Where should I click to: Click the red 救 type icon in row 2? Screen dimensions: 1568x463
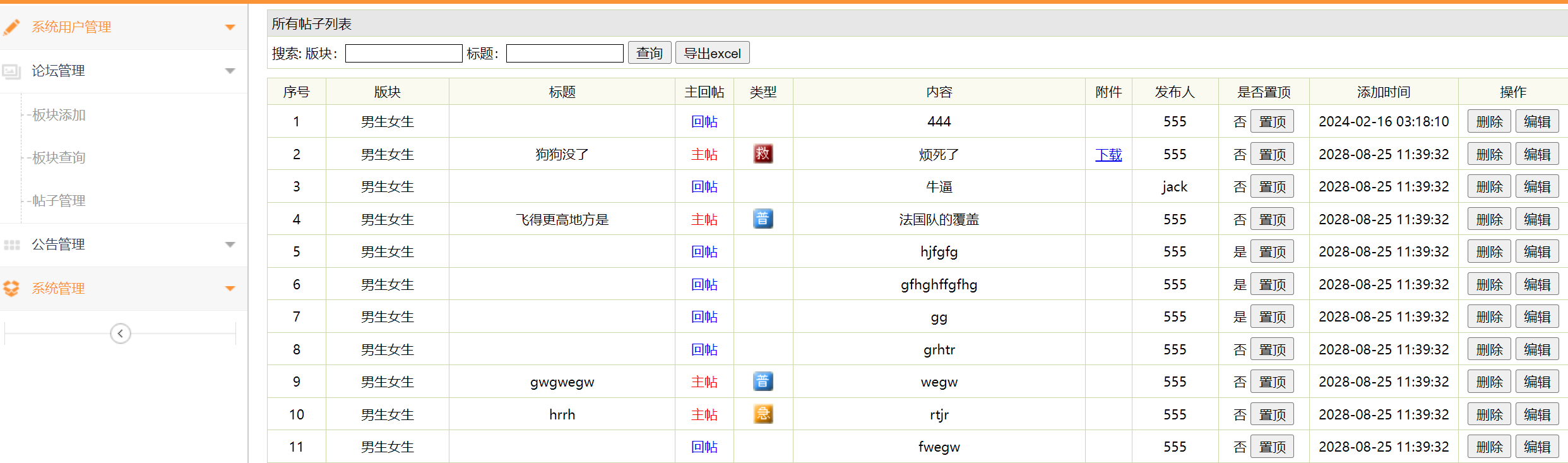point(763,153)
